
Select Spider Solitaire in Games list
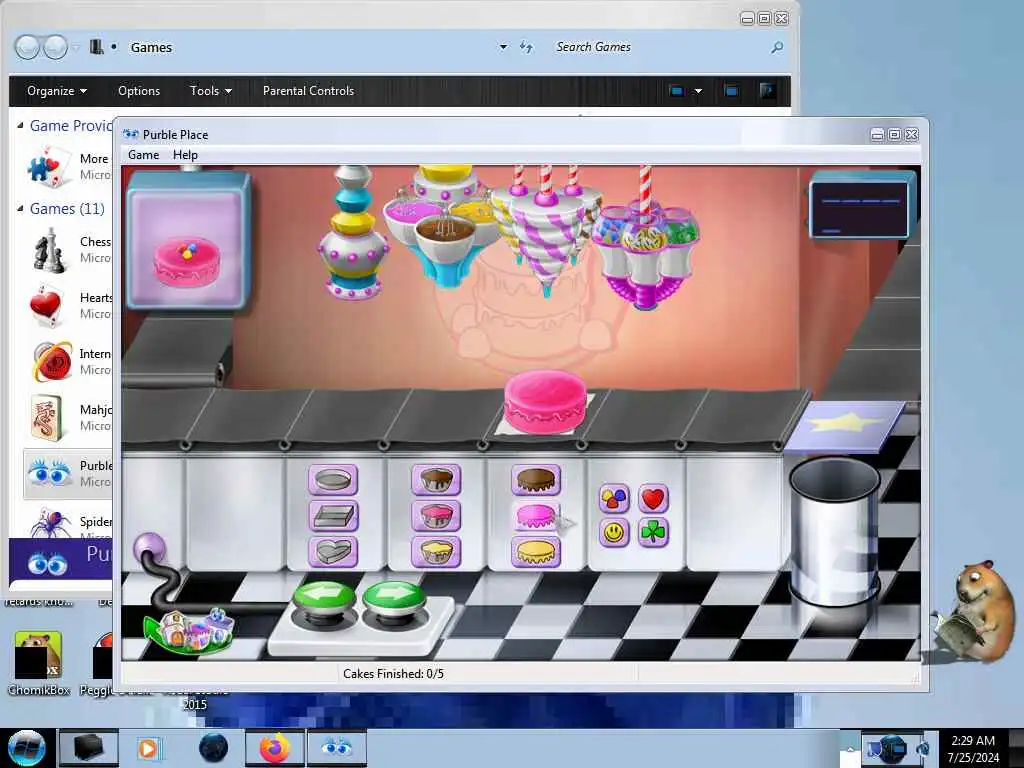[x=69, y=524]
